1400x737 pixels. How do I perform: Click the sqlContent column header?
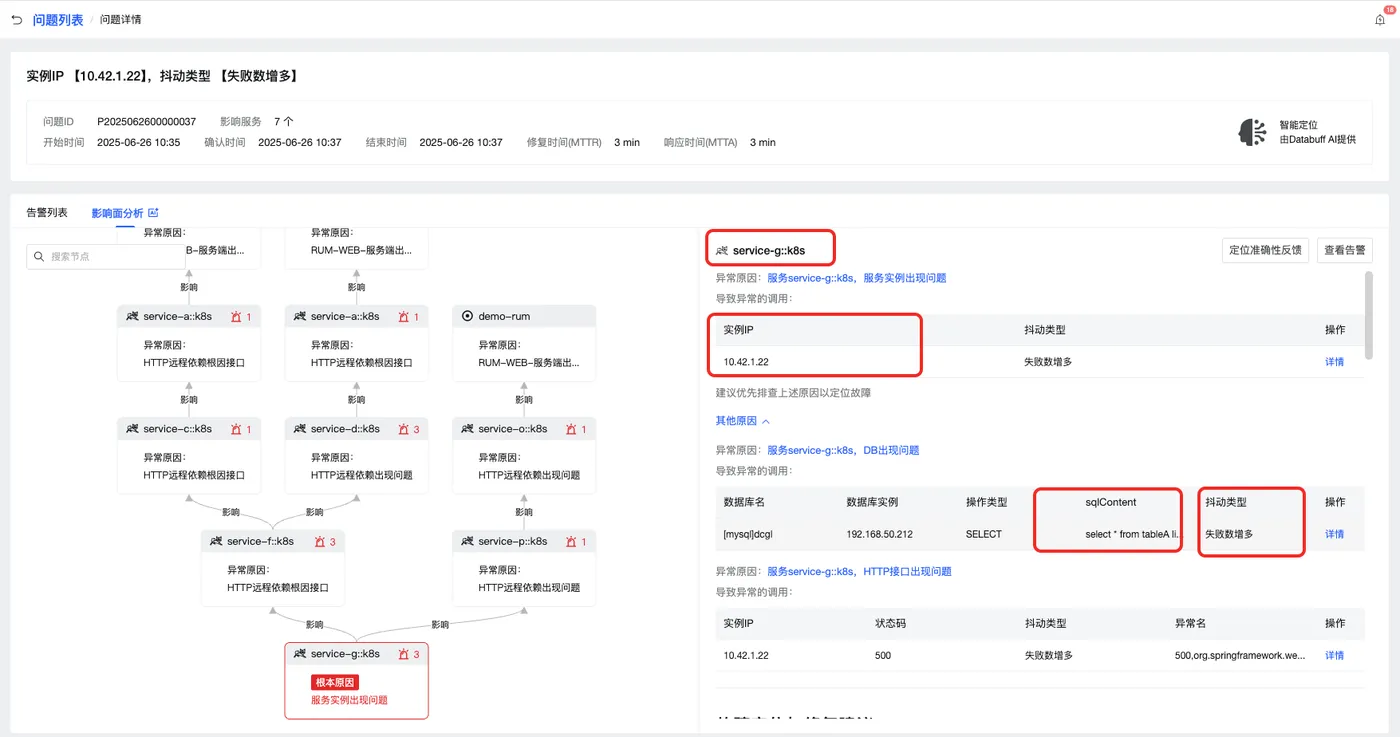[1111, 502]
